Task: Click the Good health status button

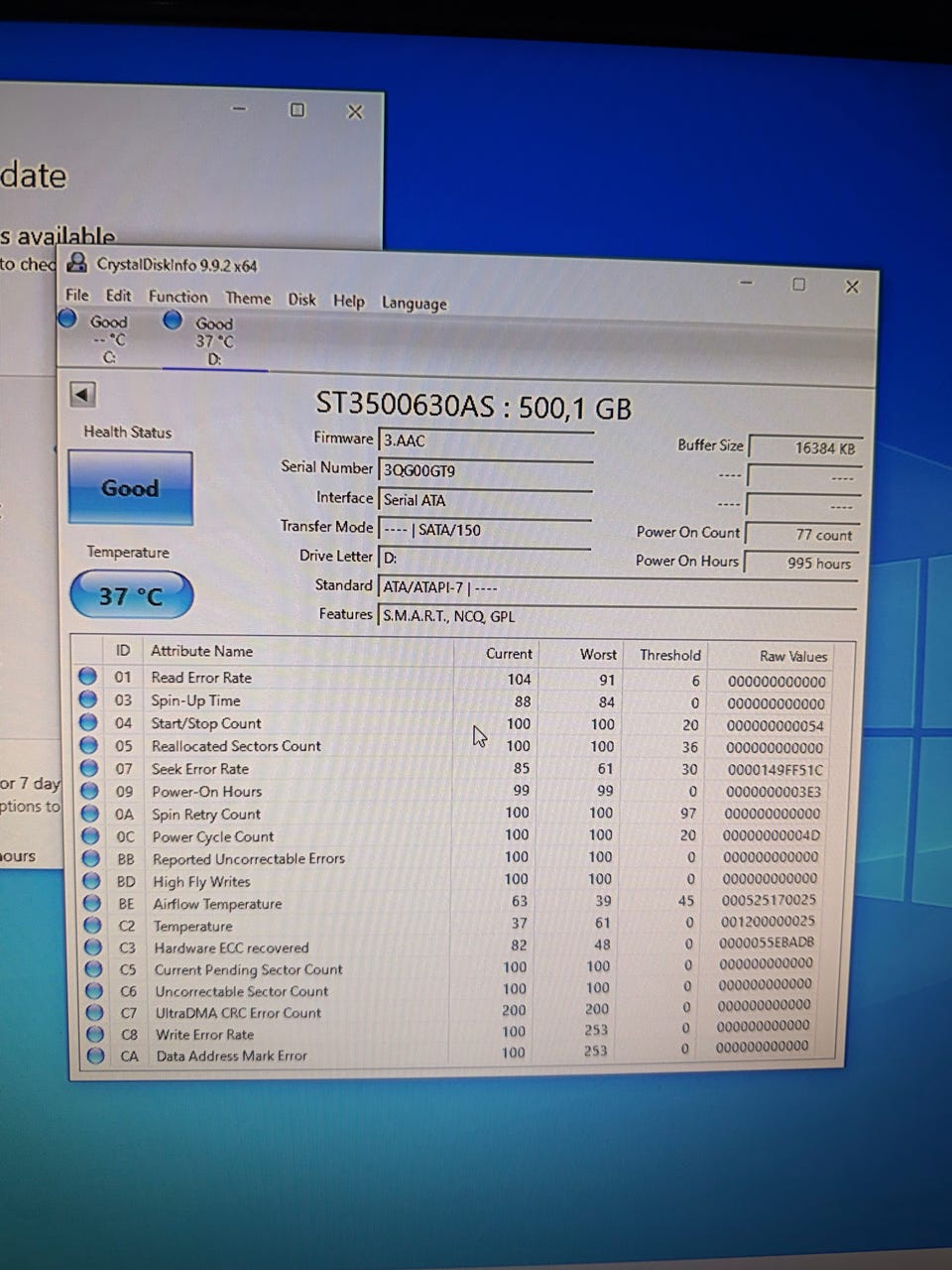Action: pos(130,487)
